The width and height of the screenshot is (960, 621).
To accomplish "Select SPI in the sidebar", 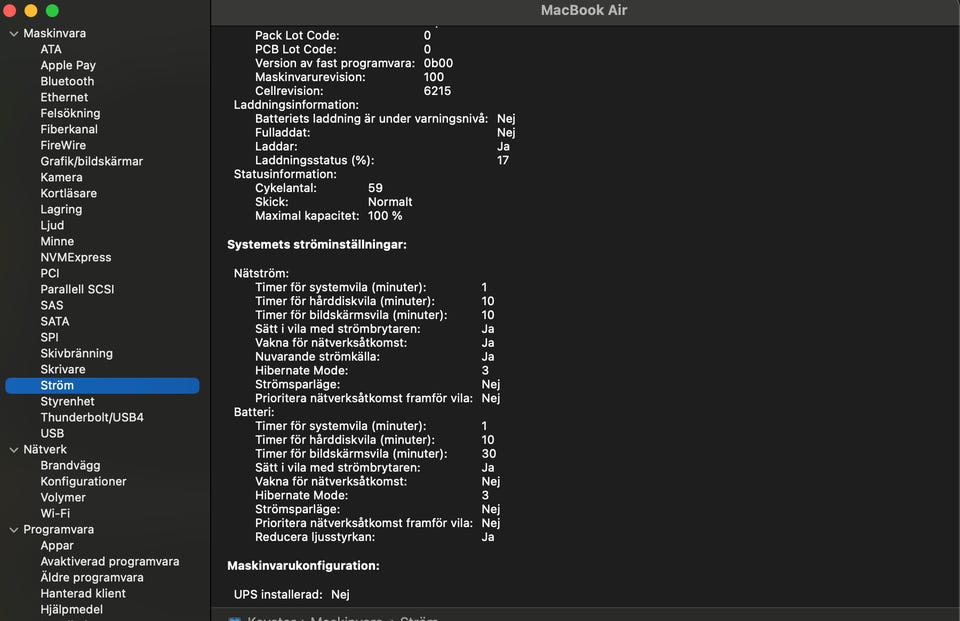I will point(50,337).
